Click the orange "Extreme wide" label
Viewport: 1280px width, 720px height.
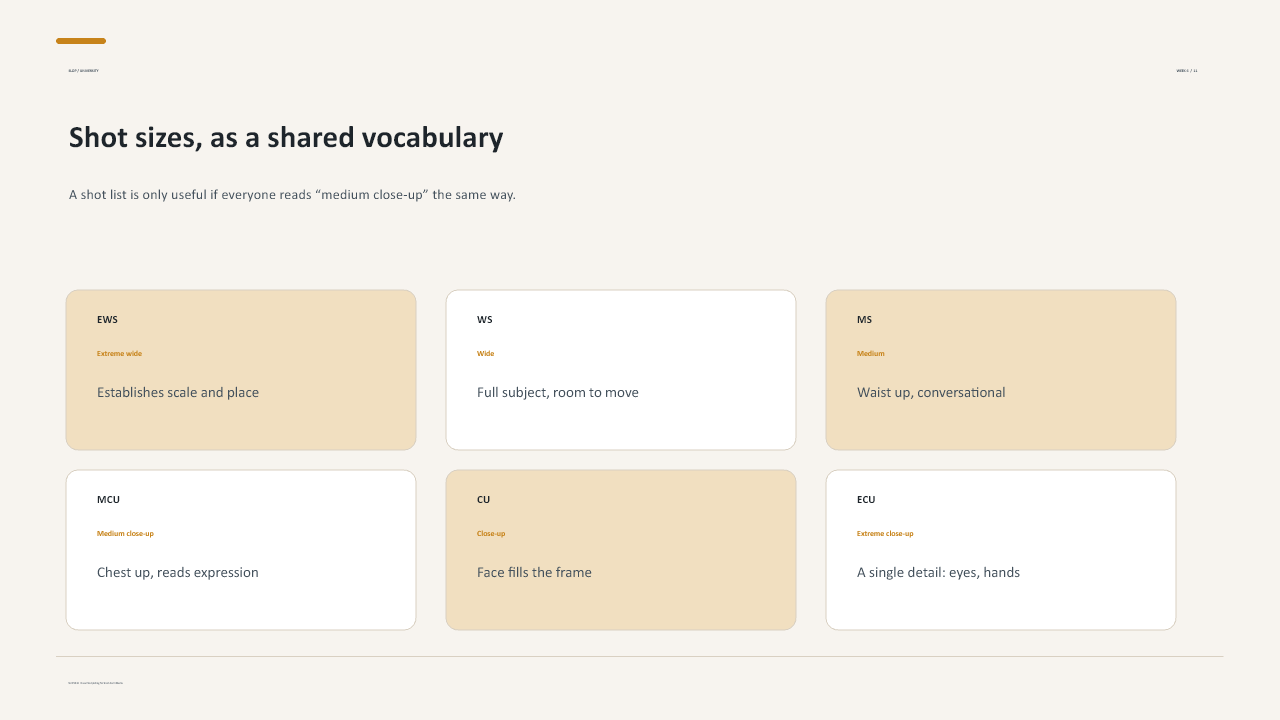[x=119, y=353]
